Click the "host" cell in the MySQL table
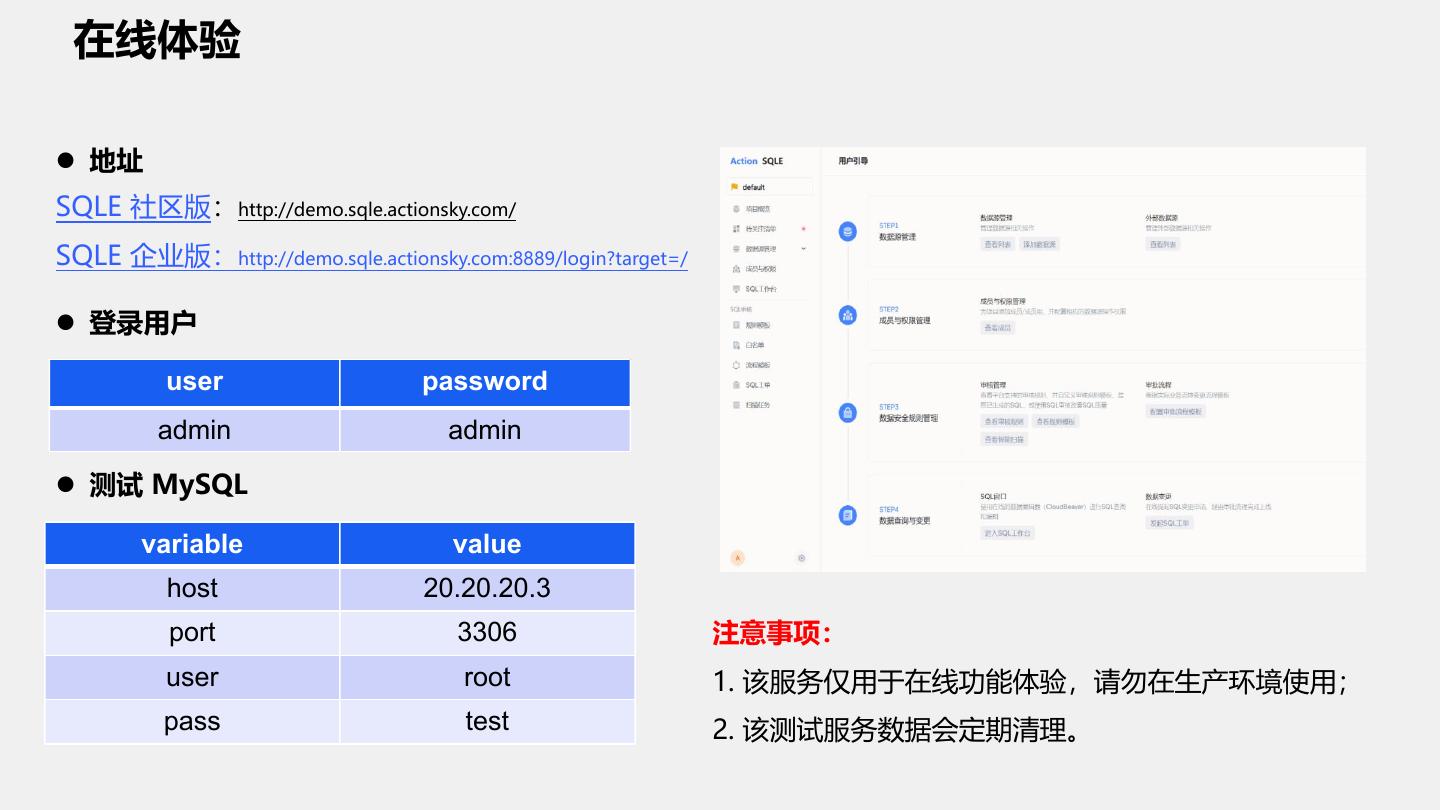The height and width of the screenshot is (810, 1440). pyautogui.click(x=192, y=588)
